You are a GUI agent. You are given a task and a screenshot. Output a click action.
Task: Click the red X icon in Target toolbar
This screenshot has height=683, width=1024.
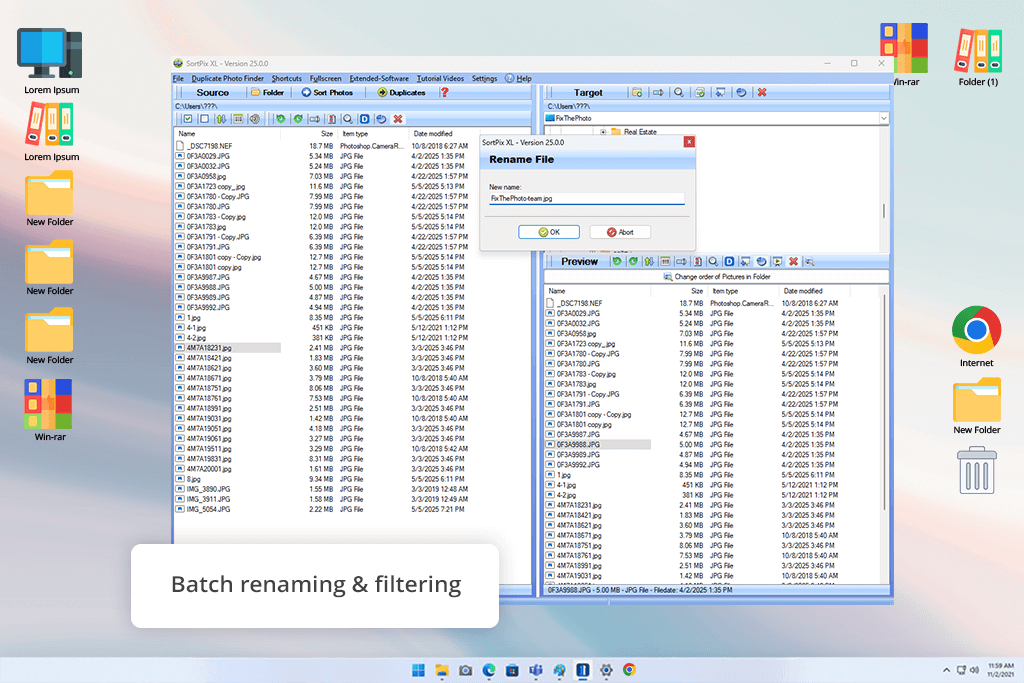pos(761,93)
